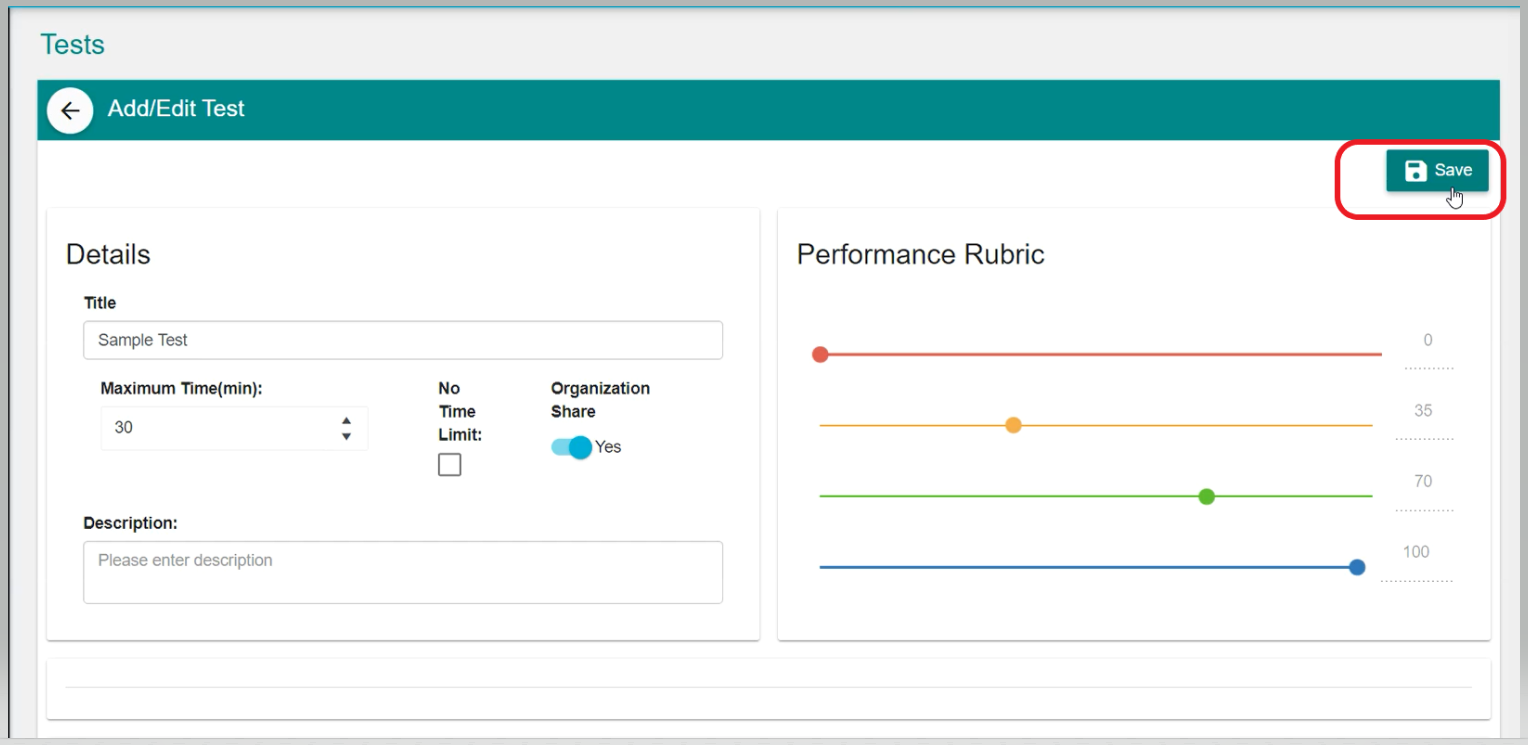Image resolution: width=1528 pixels, height=745 pixels.
Task: Click the back arrow in the header
Action: (x=70, y=110)
